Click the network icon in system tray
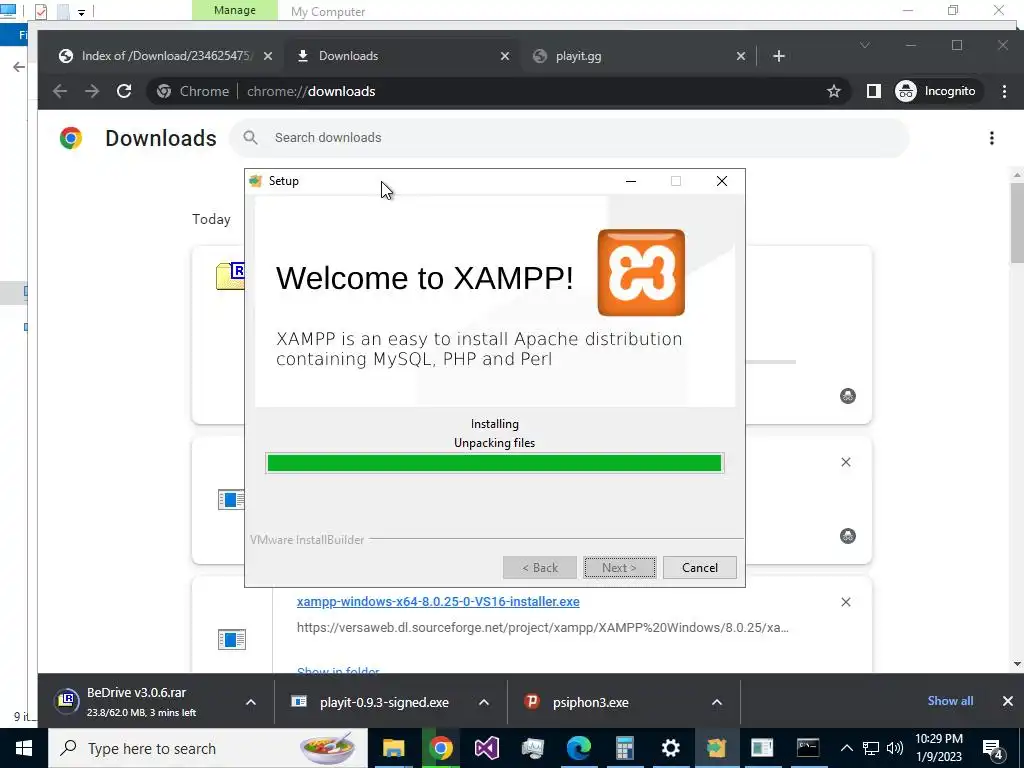 871,748
